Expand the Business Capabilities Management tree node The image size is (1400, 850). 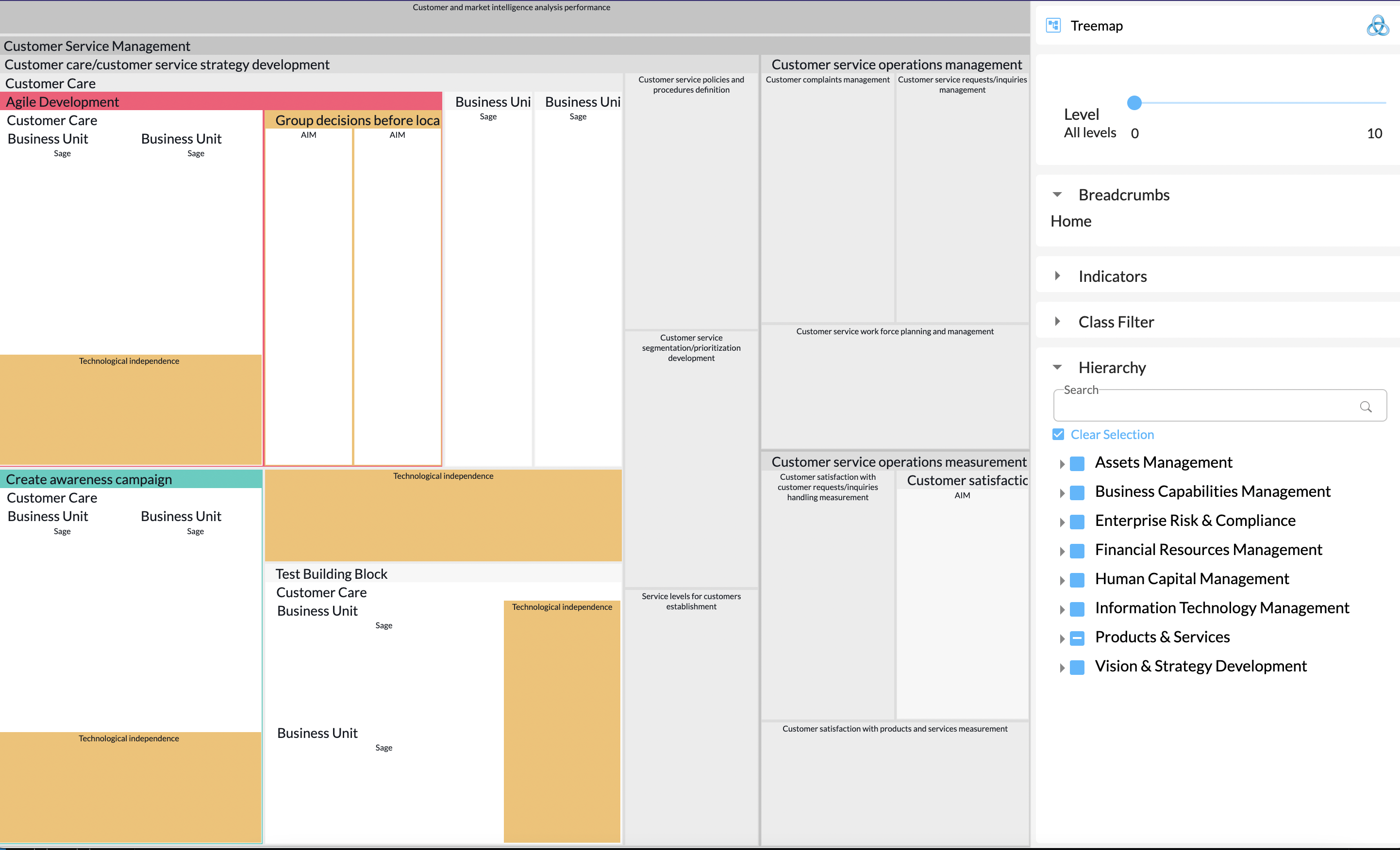click(x=1061, y=493)
